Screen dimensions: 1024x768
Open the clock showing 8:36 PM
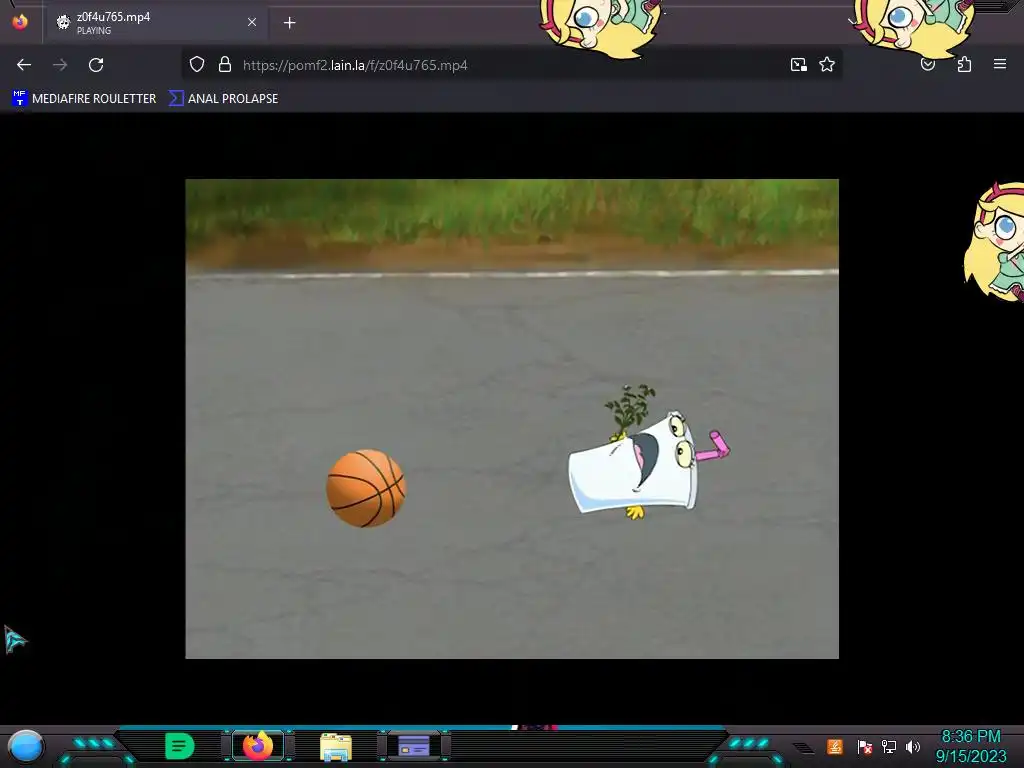point(971,746)
